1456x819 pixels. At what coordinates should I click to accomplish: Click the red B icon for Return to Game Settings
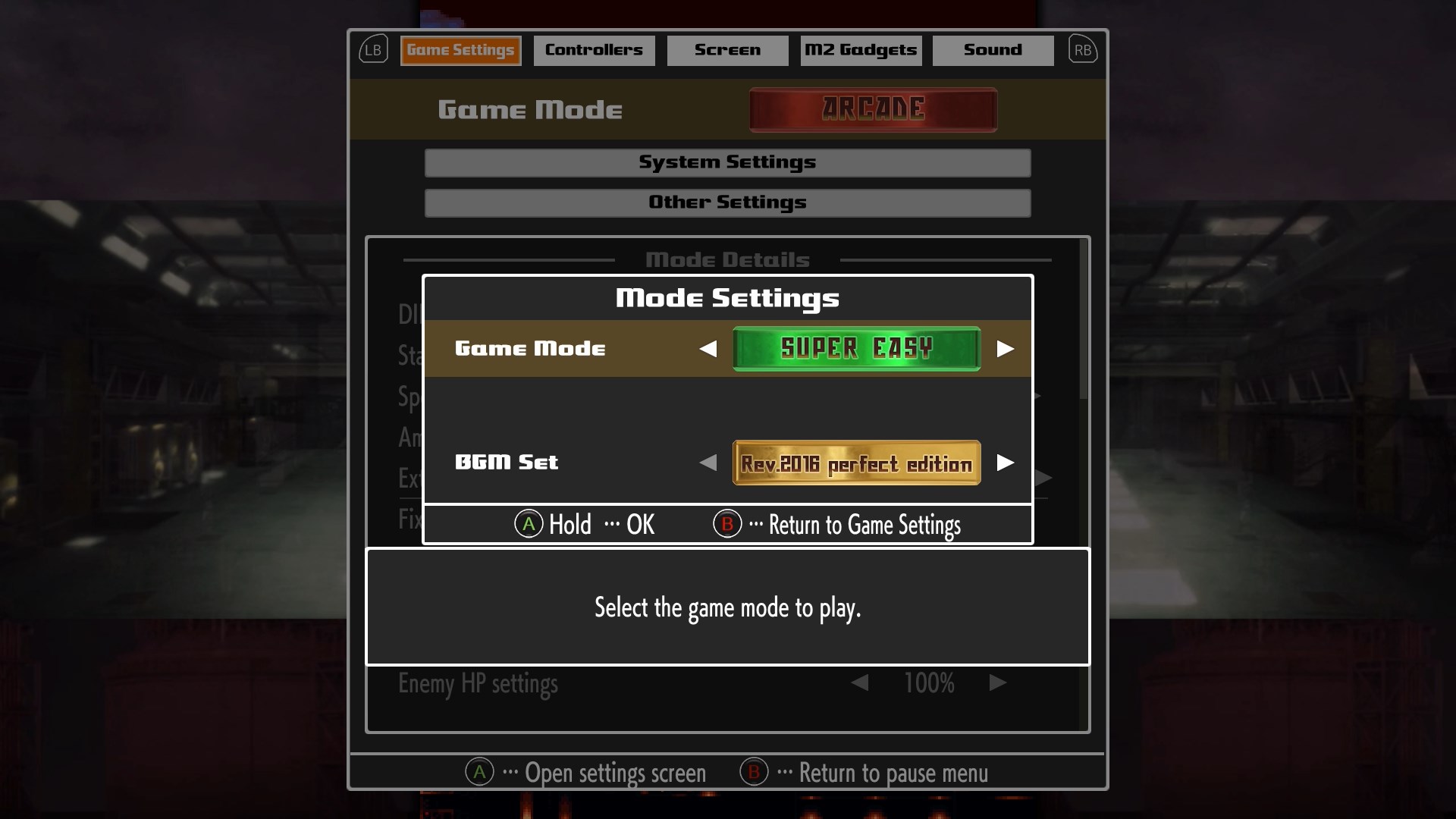[x=727, y=524]
